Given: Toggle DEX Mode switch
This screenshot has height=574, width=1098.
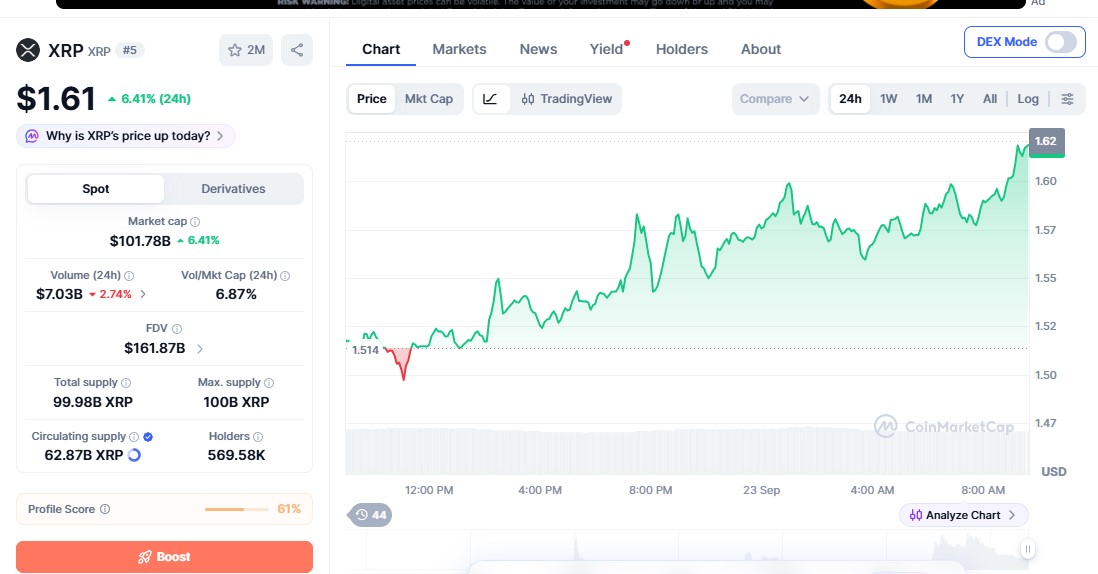Looking at the screenshot, I should [1061, 42].
